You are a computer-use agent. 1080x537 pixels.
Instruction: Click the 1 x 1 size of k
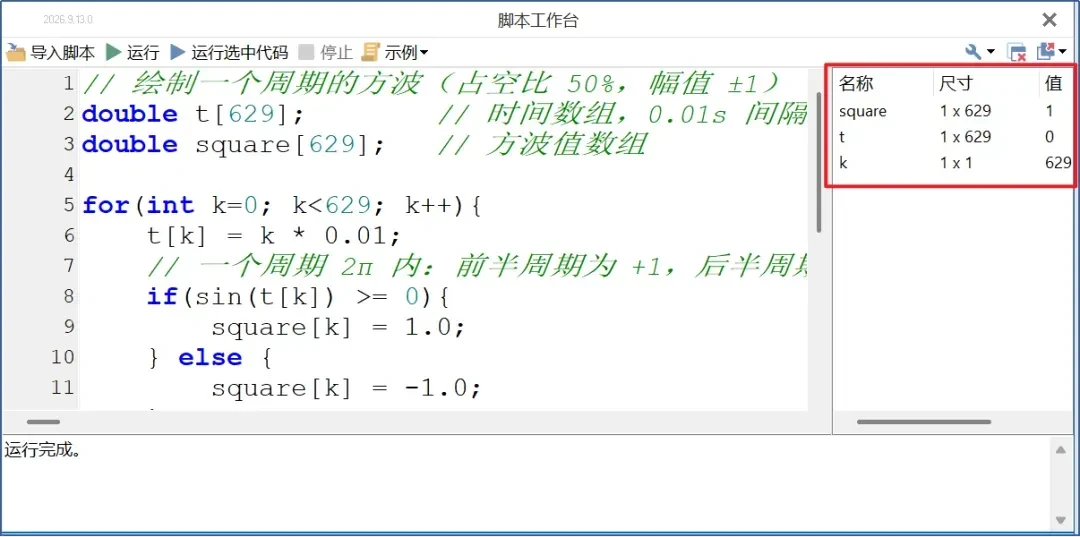956,163
